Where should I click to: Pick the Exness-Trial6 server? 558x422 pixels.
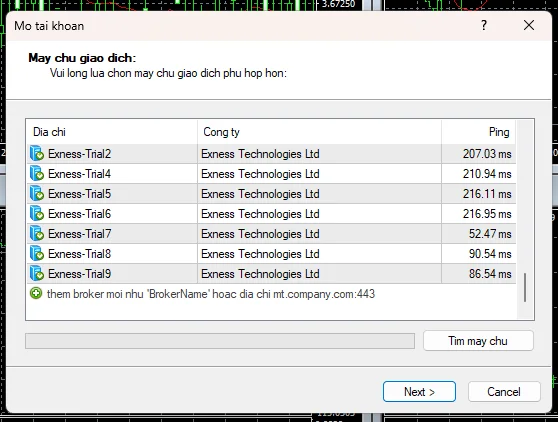(x=271, y=213)
